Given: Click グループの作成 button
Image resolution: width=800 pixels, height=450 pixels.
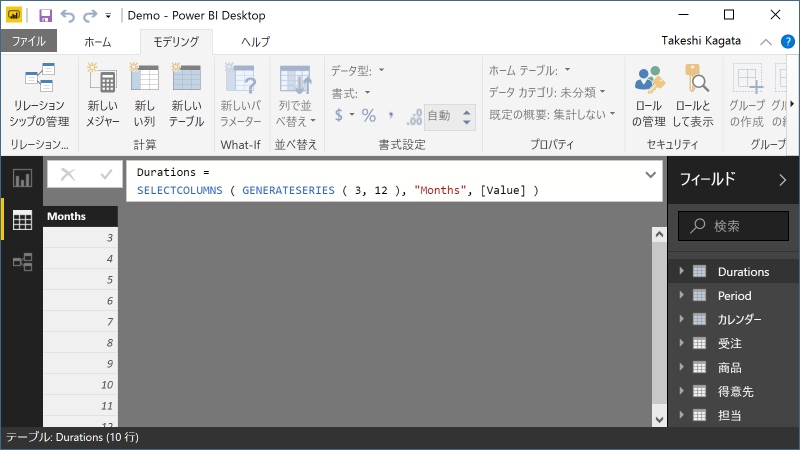Looking at the screenshot, I should (x=747, y=95).
